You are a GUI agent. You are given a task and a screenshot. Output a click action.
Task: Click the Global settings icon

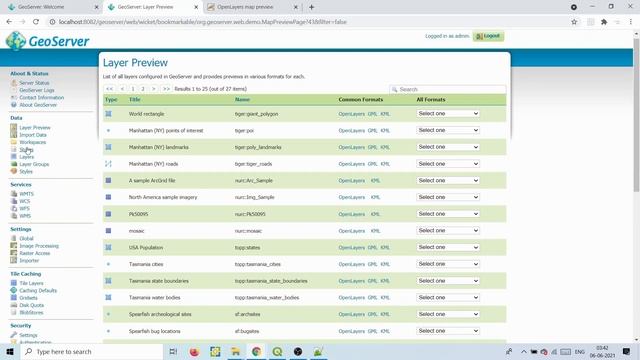[x=14, y=238]
